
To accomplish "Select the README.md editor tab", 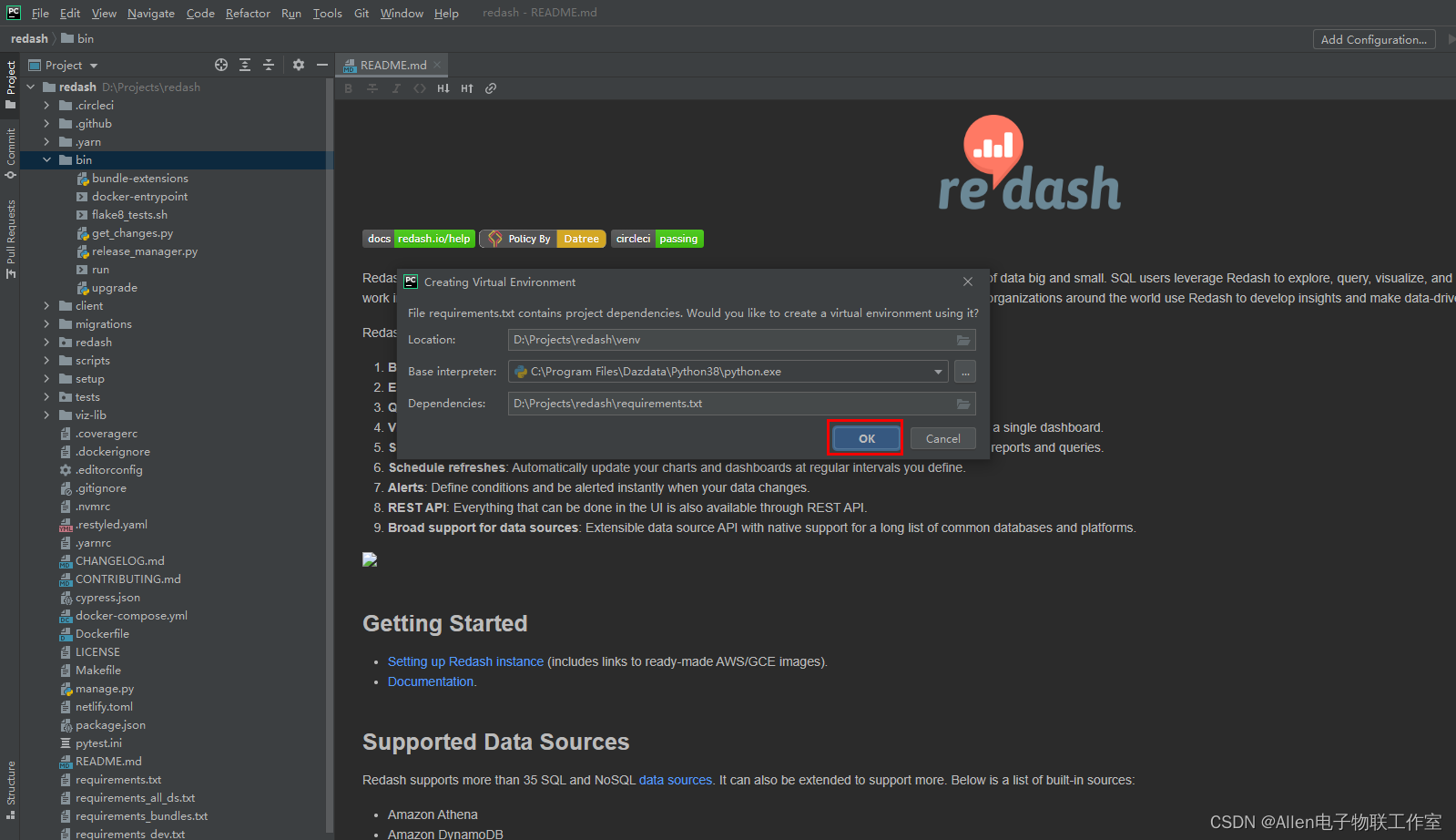I will click(392, 65).
